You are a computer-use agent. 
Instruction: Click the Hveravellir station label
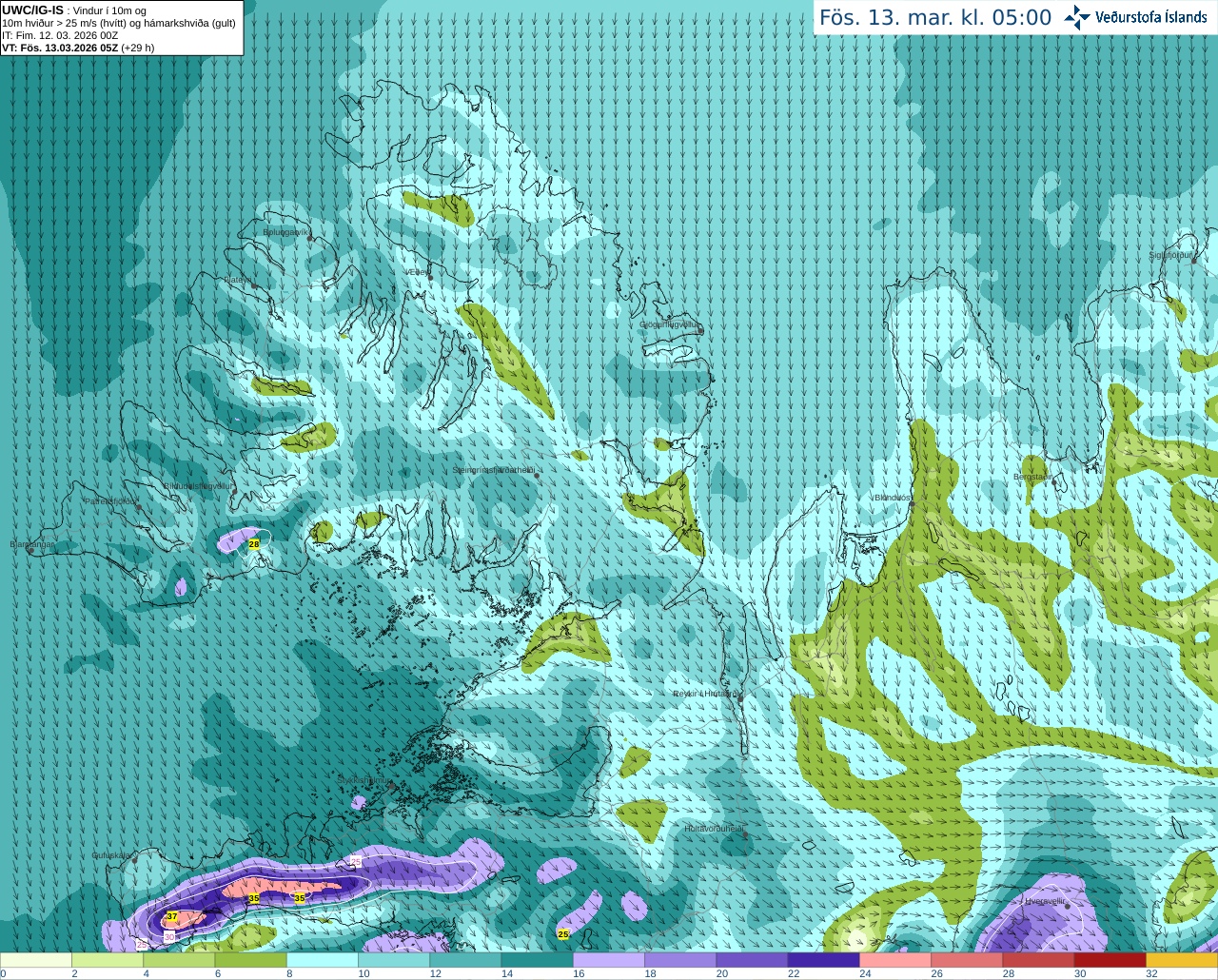pyautogui.click(x=1045, y=901)
